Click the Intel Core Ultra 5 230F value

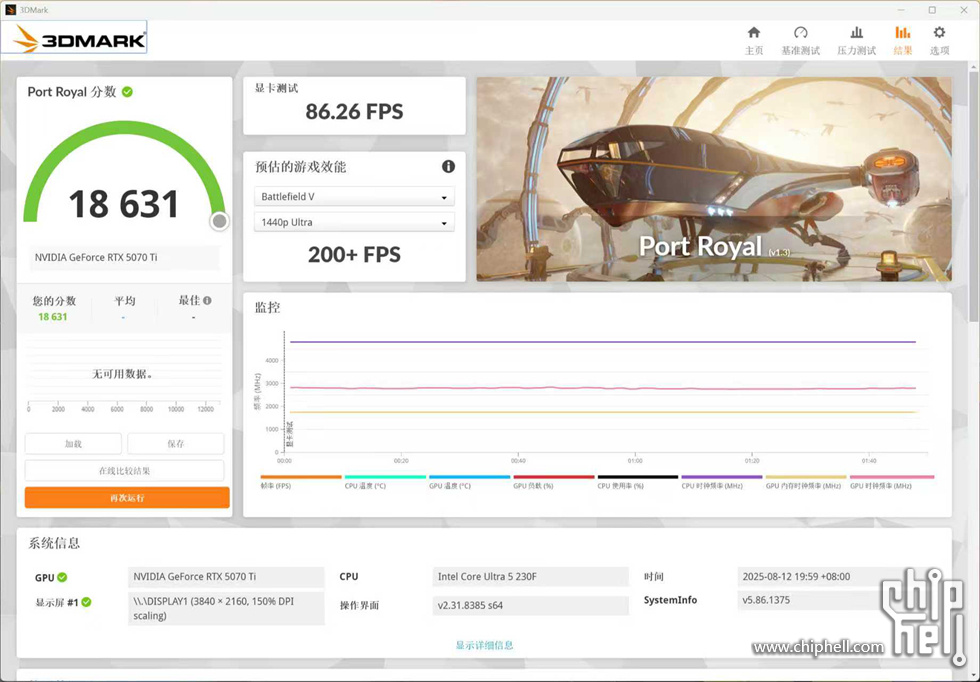(530, 576)
